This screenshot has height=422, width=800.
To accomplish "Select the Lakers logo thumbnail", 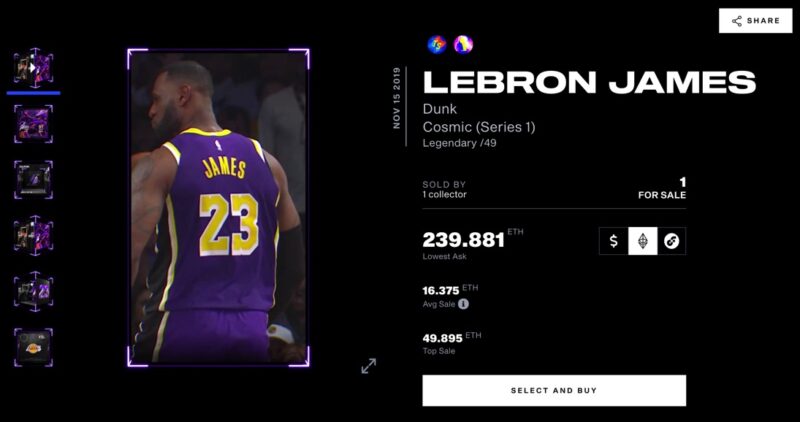I will pos(34,347).
